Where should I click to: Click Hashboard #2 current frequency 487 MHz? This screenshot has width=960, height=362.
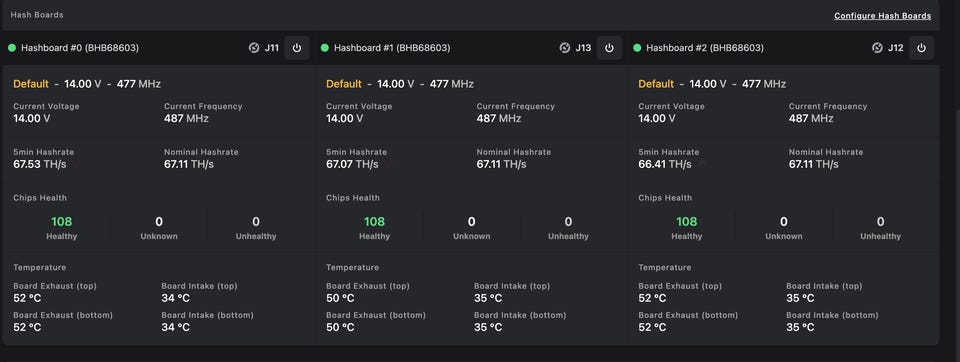(x=811, y=118)
